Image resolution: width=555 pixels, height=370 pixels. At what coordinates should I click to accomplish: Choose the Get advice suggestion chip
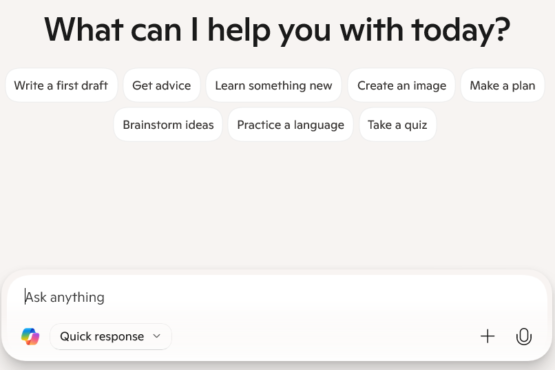click(161, 85)
